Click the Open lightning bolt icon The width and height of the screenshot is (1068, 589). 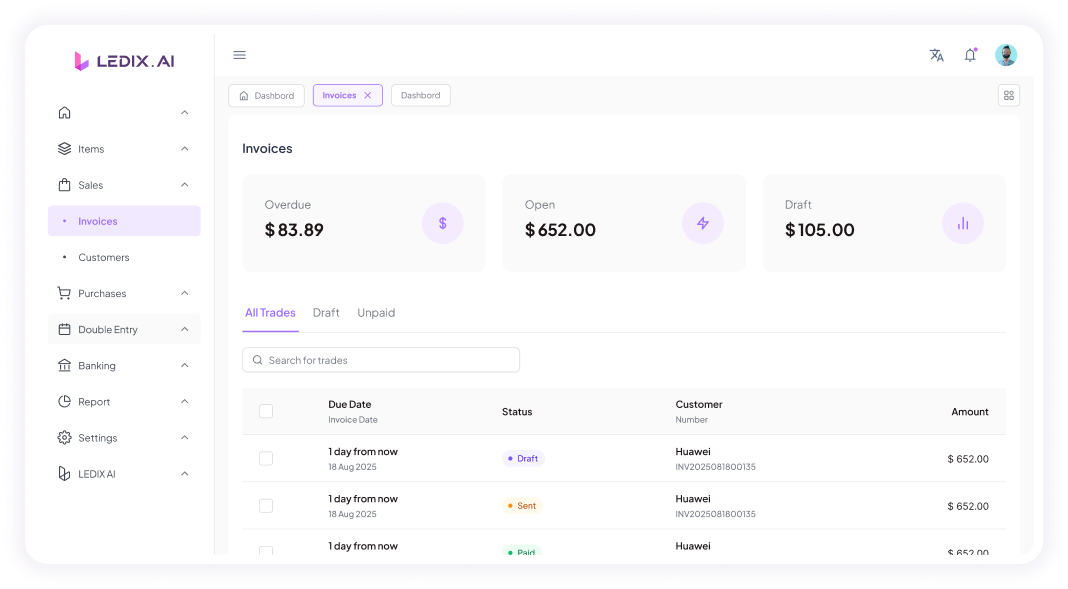702,223
